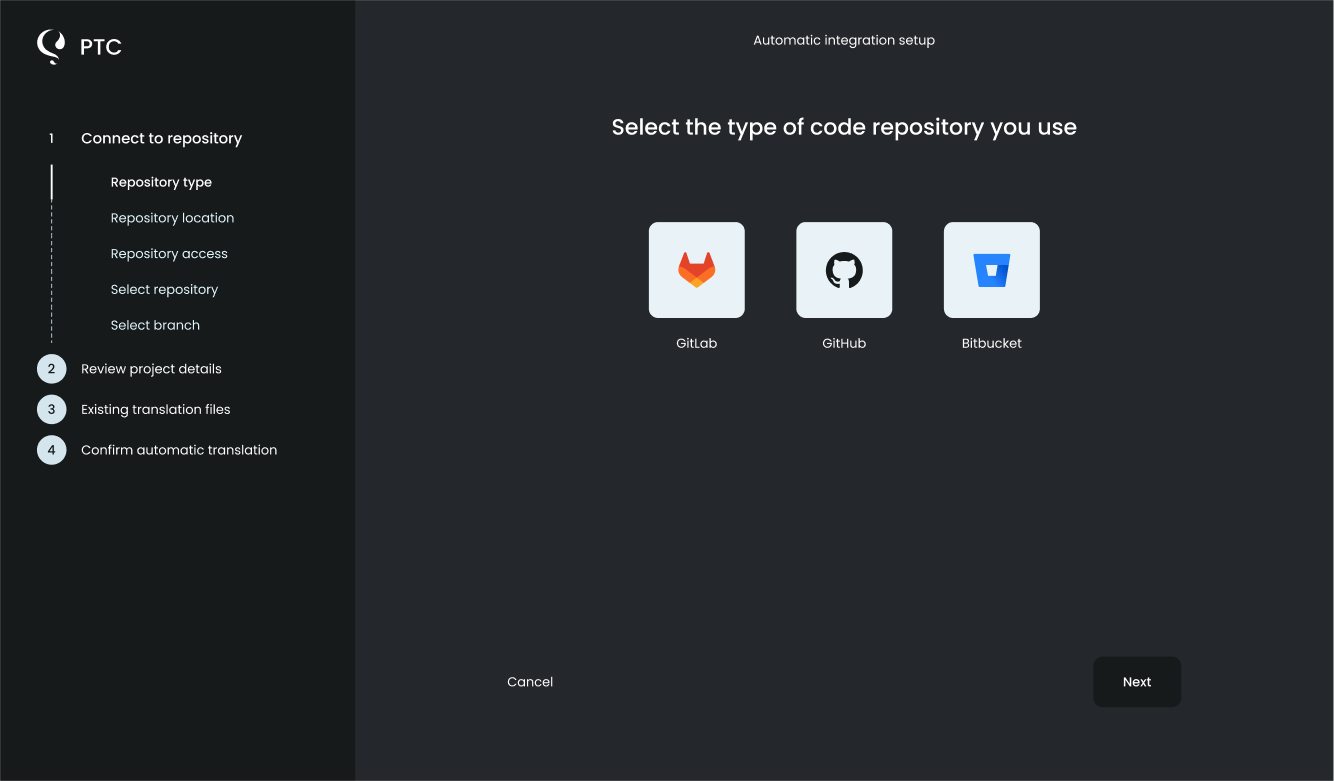Go to Repository type sub-step
This screenshot has width=1334, height=781.
point(161,183)
